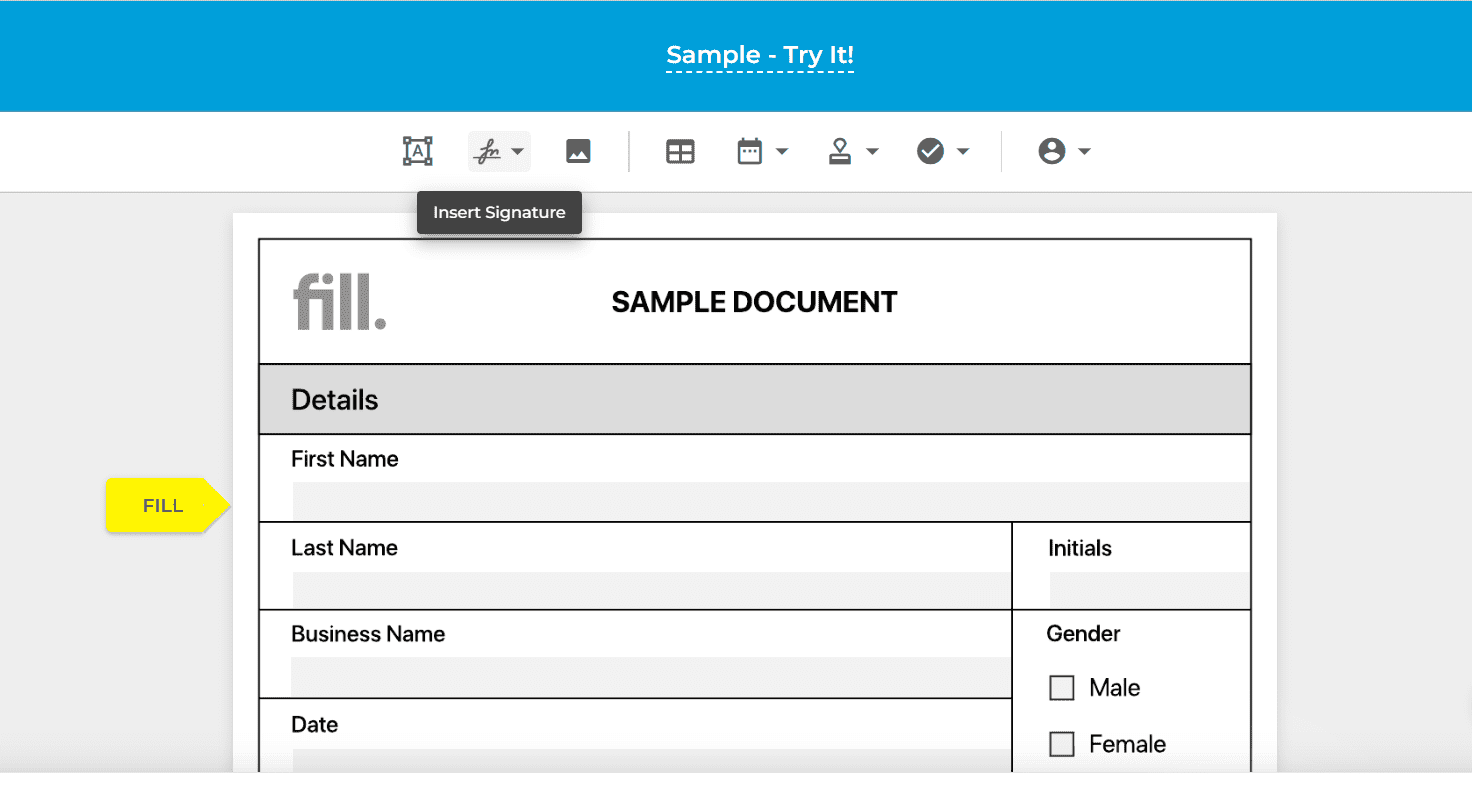Check the Female checkbox
Image resolution: width=1472 pixels, height=802 pixels.
point(1062,744)
